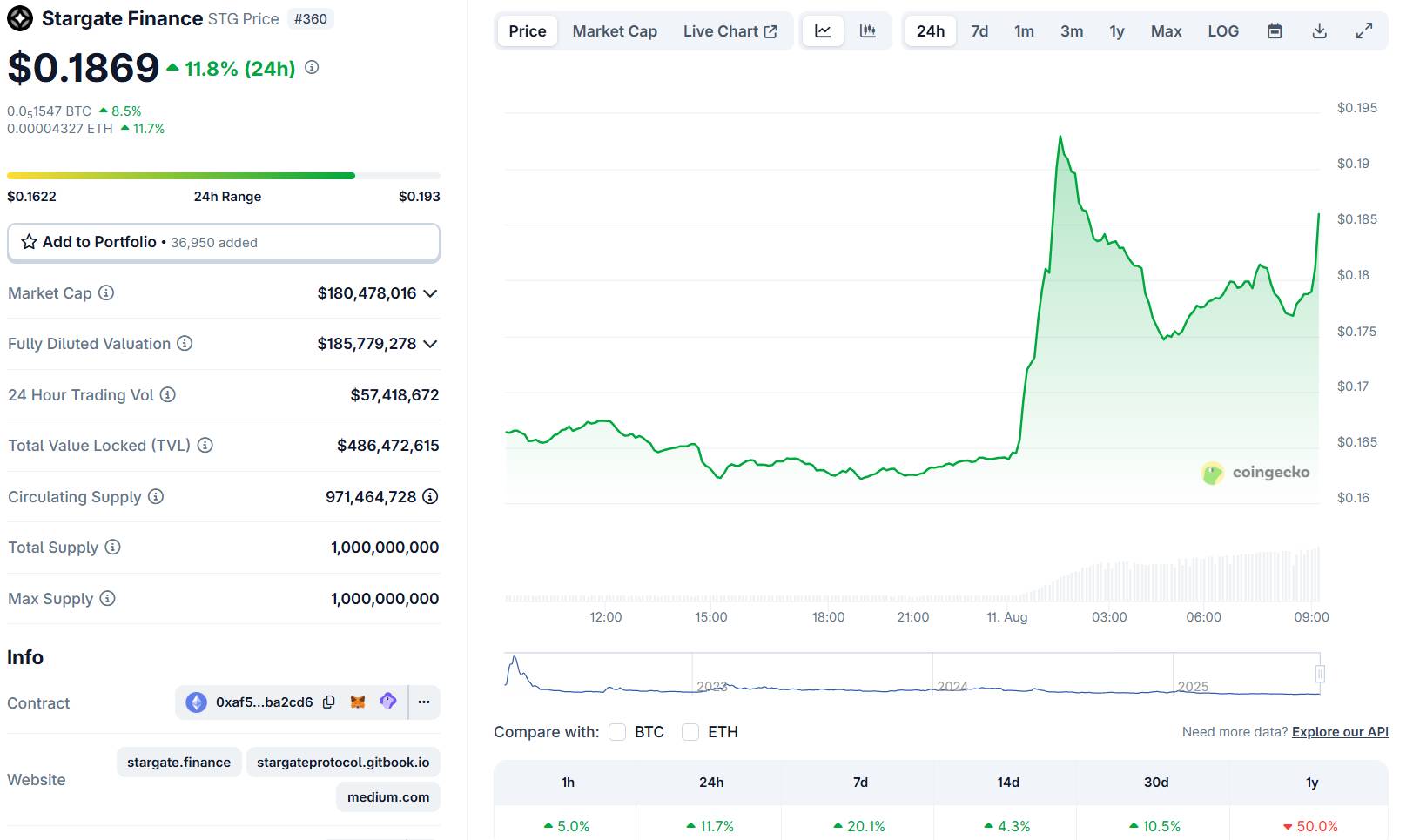The image size is (1413, 840).
Task: Show Market Cap info tooltip icon
Action: click(106, 293)
